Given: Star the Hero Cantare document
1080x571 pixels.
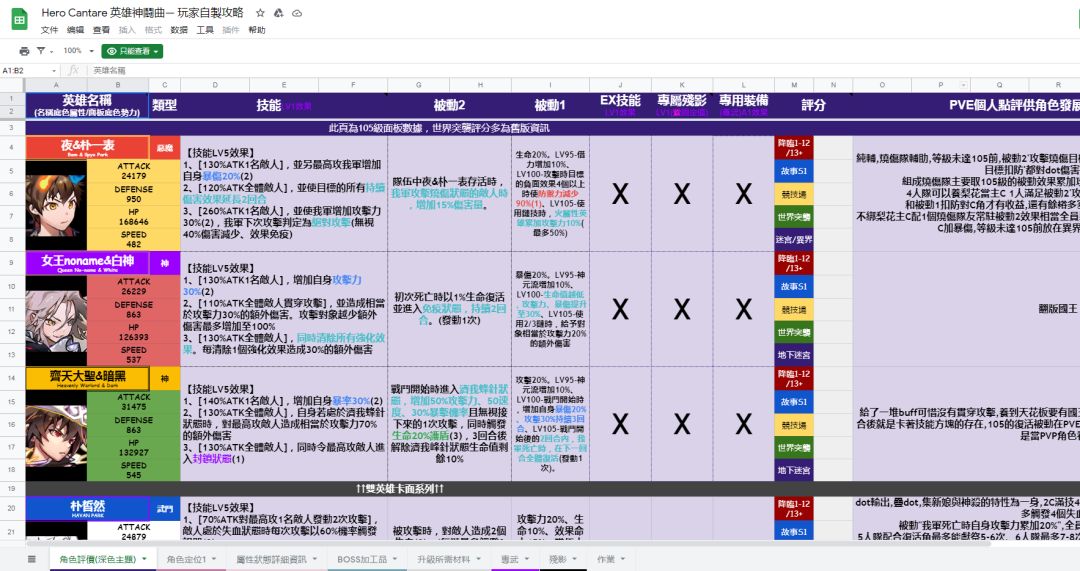Looking at the screenshot, I should pyautogui.click(x=260, y=13).
